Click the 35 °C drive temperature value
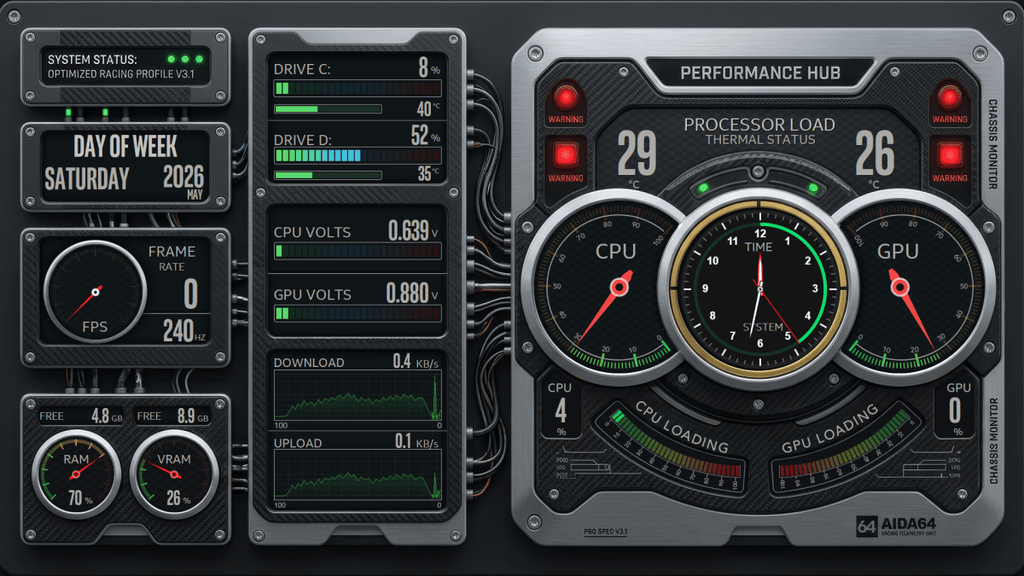The image size is (1024, 576). [428, 174]
